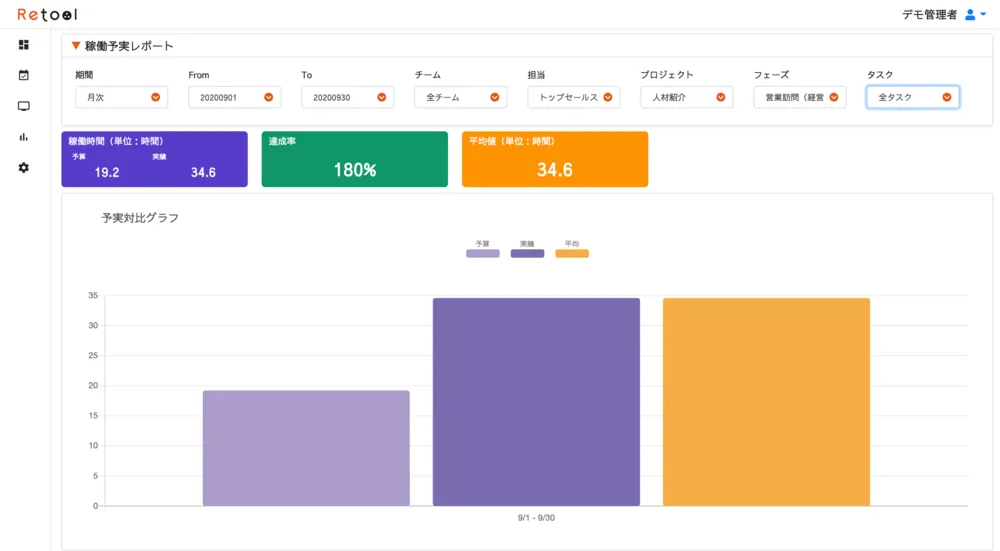Open the 担当 dropdown showing トップセールス

(573, 97)
